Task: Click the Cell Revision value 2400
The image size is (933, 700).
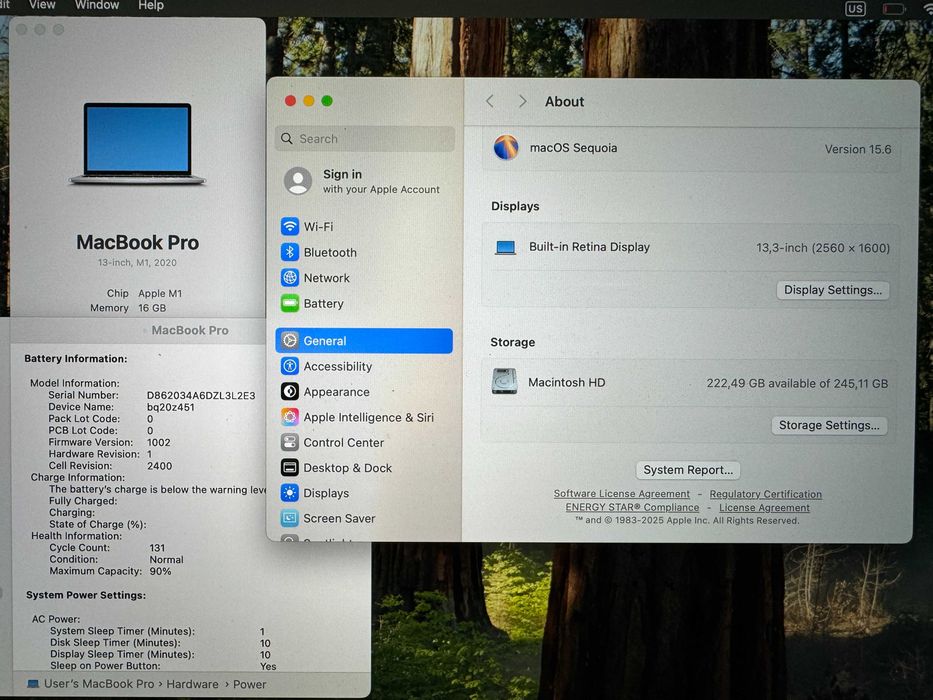Action: 159,466
